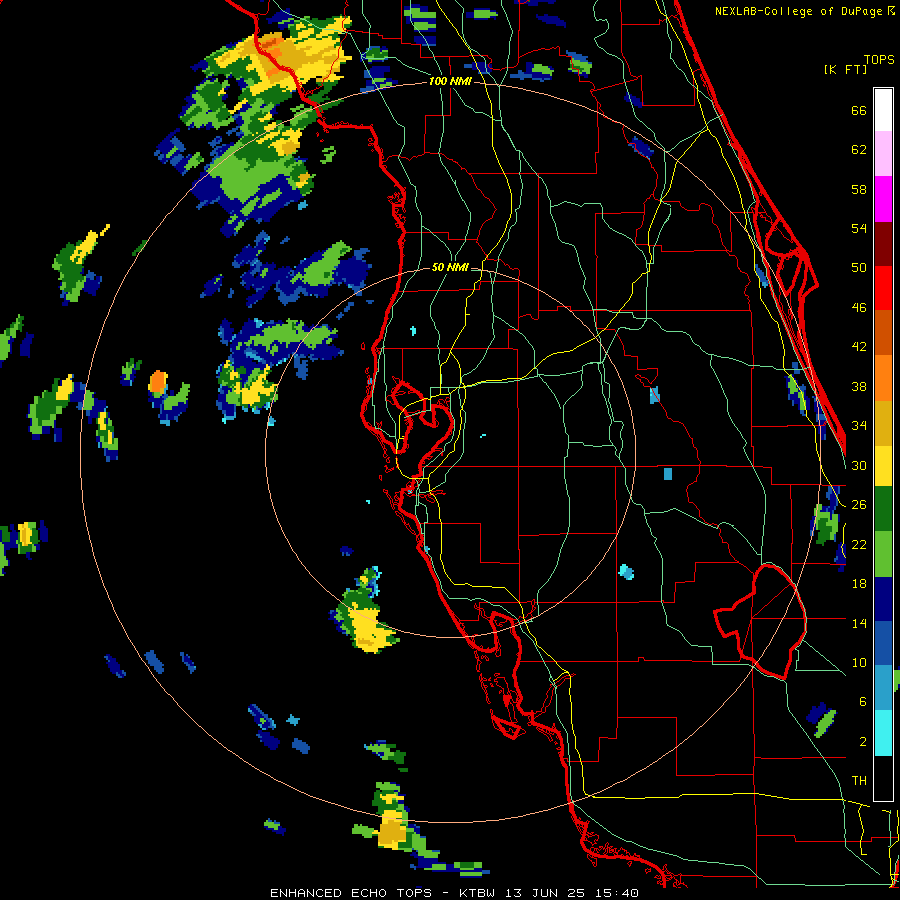The height and width of the screenshot is (900, 900).
Task: Select the light green legend swatch
Action: [x=883, y=554]
